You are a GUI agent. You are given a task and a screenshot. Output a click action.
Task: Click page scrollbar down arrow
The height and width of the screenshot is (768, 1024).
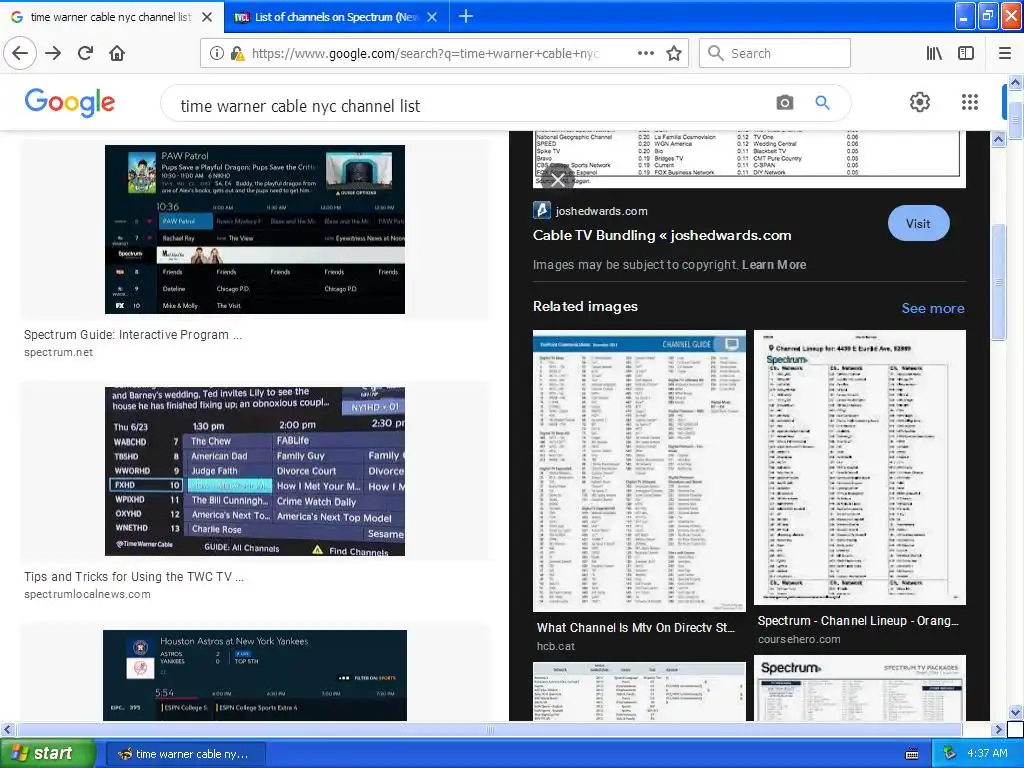point(1015,712)
